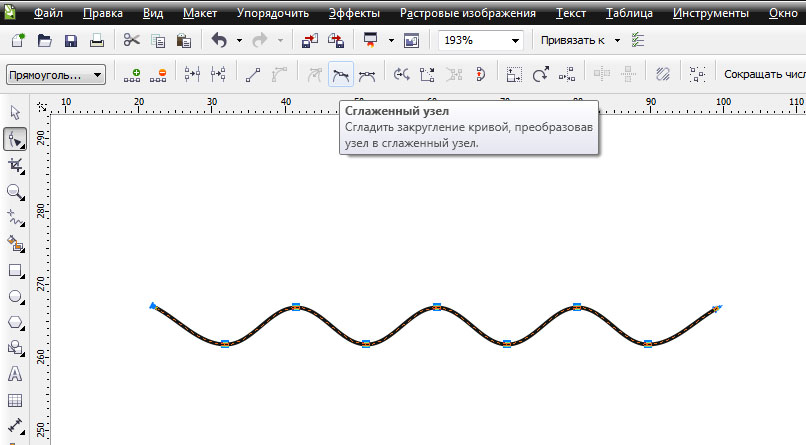Click the Open folder icon
The image size is (806, 445).
tap(45, 40)
